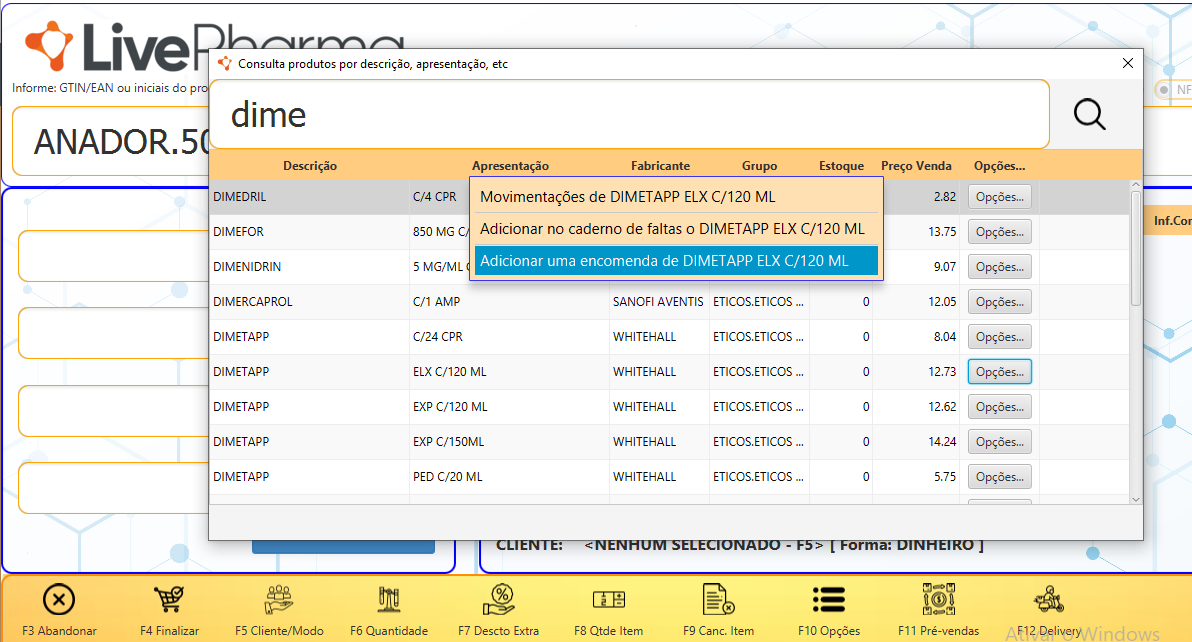Open the F10 Opções list icon
Image resolution: width=1192 pixels, height=642 pixels.
(829, 600)
